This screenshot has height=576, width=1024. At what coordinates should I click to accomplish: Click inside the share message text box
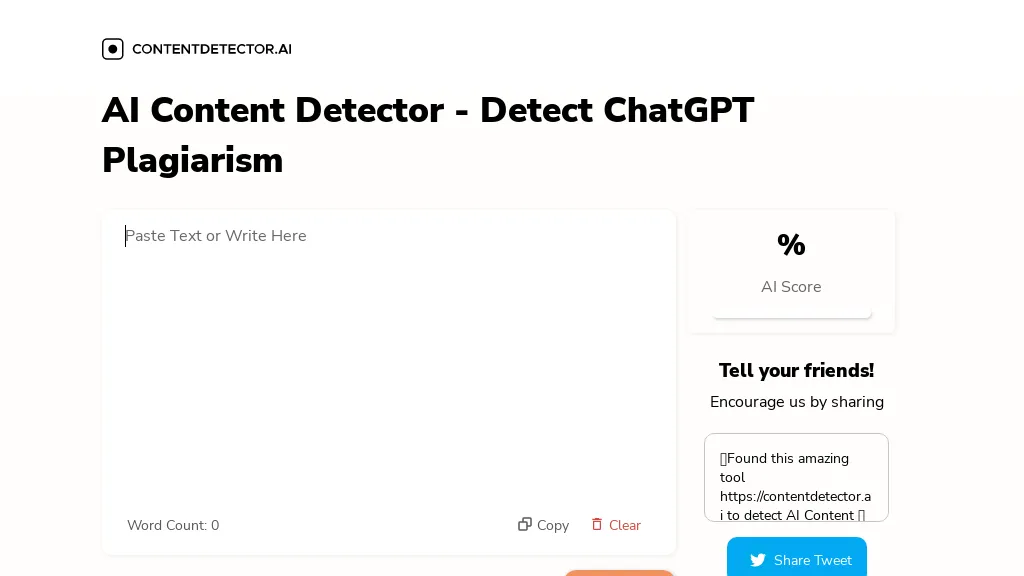[796, 477]
